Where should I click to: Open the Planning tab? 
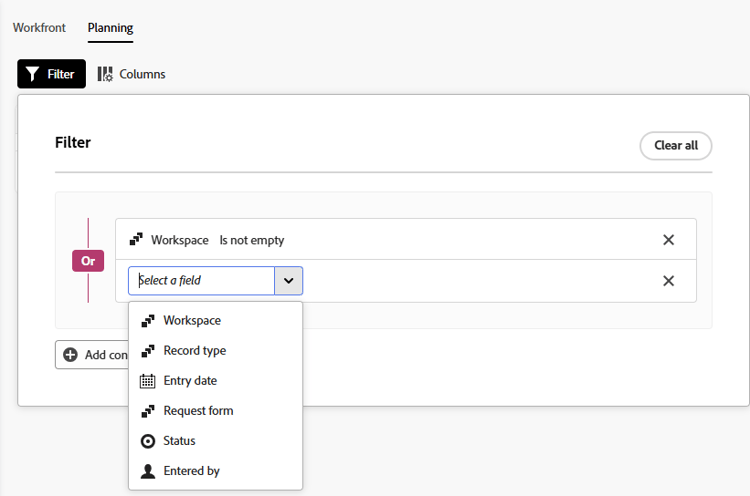point(110,28)
